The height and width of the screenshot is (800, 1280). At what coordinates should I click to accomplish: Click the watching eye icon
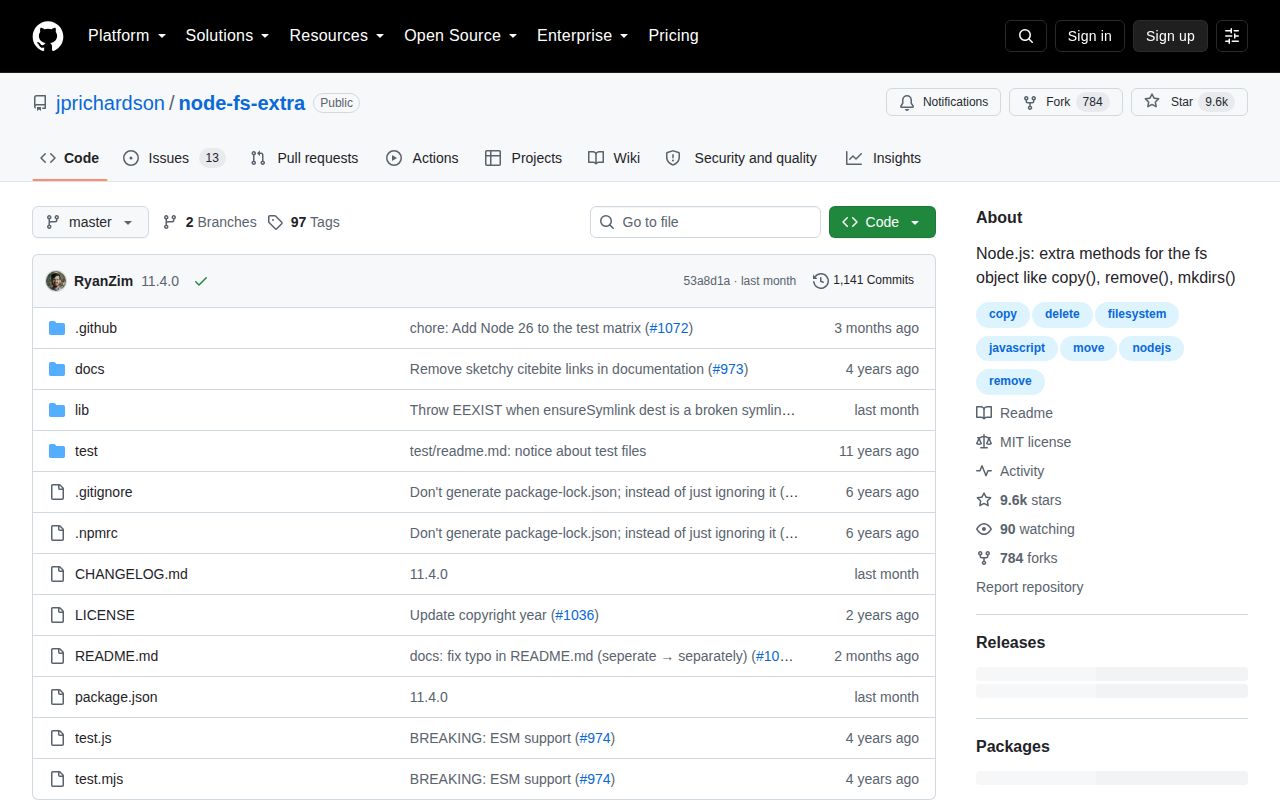click(x=984, y=529)
